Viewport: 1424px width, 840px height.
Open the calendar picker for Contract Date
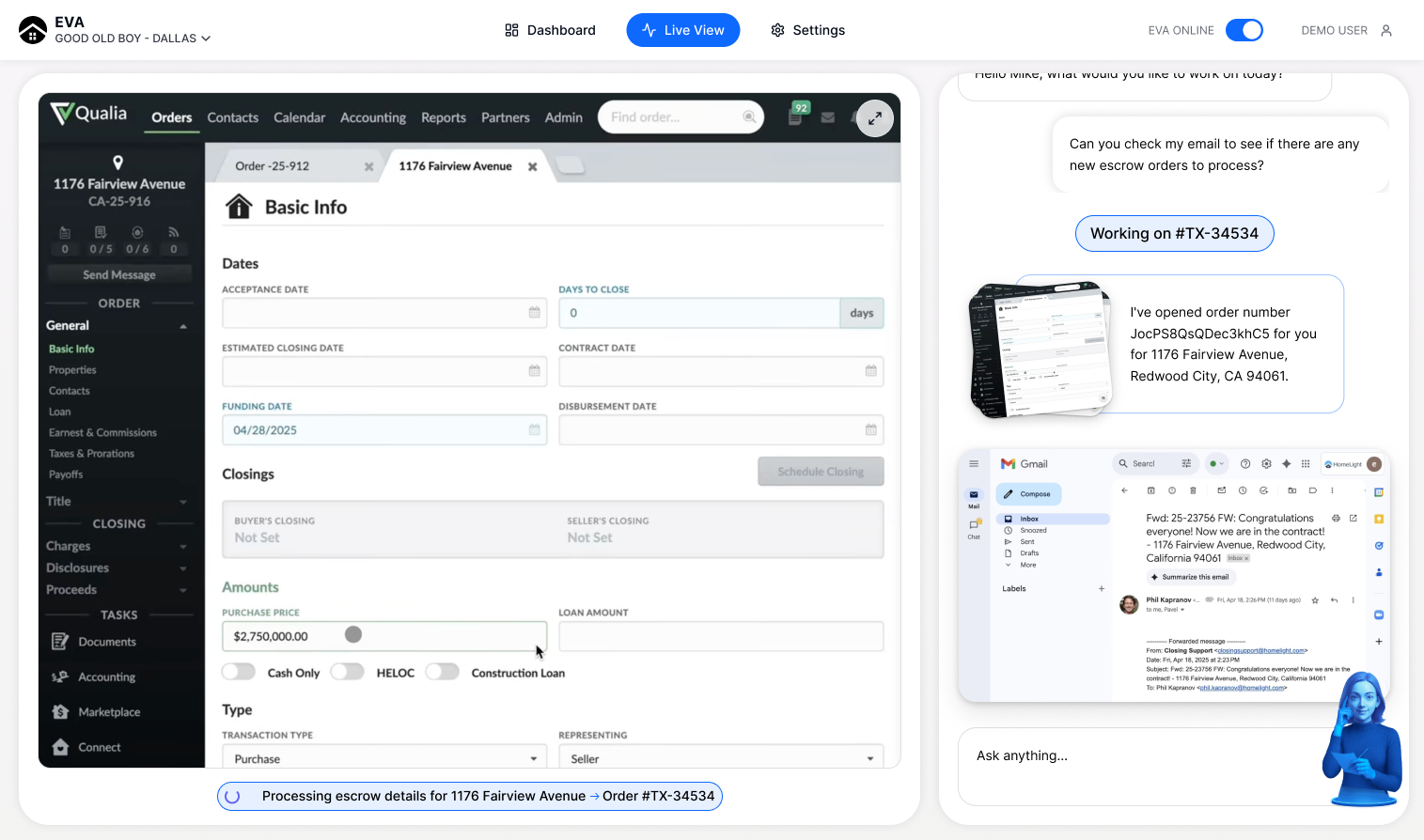871,371
